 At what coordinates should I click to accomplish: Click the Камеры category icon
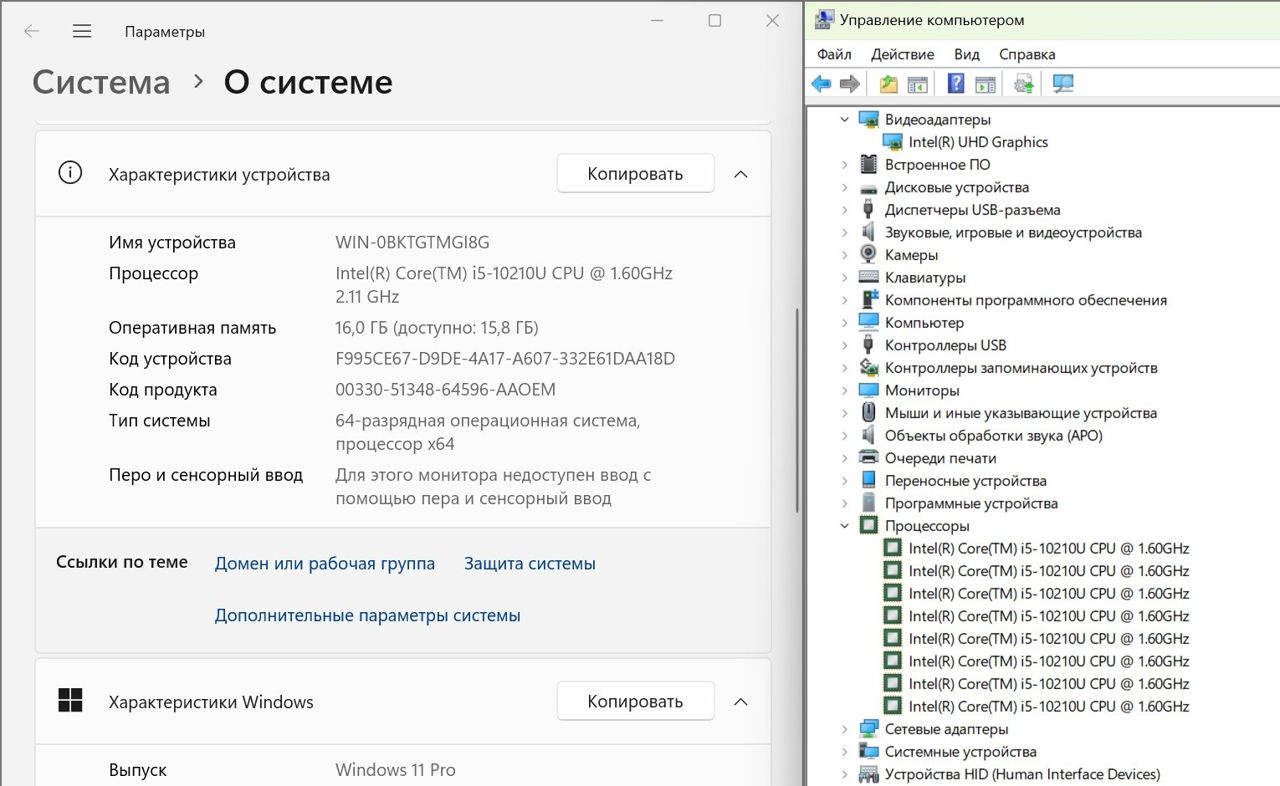point(868,255)
